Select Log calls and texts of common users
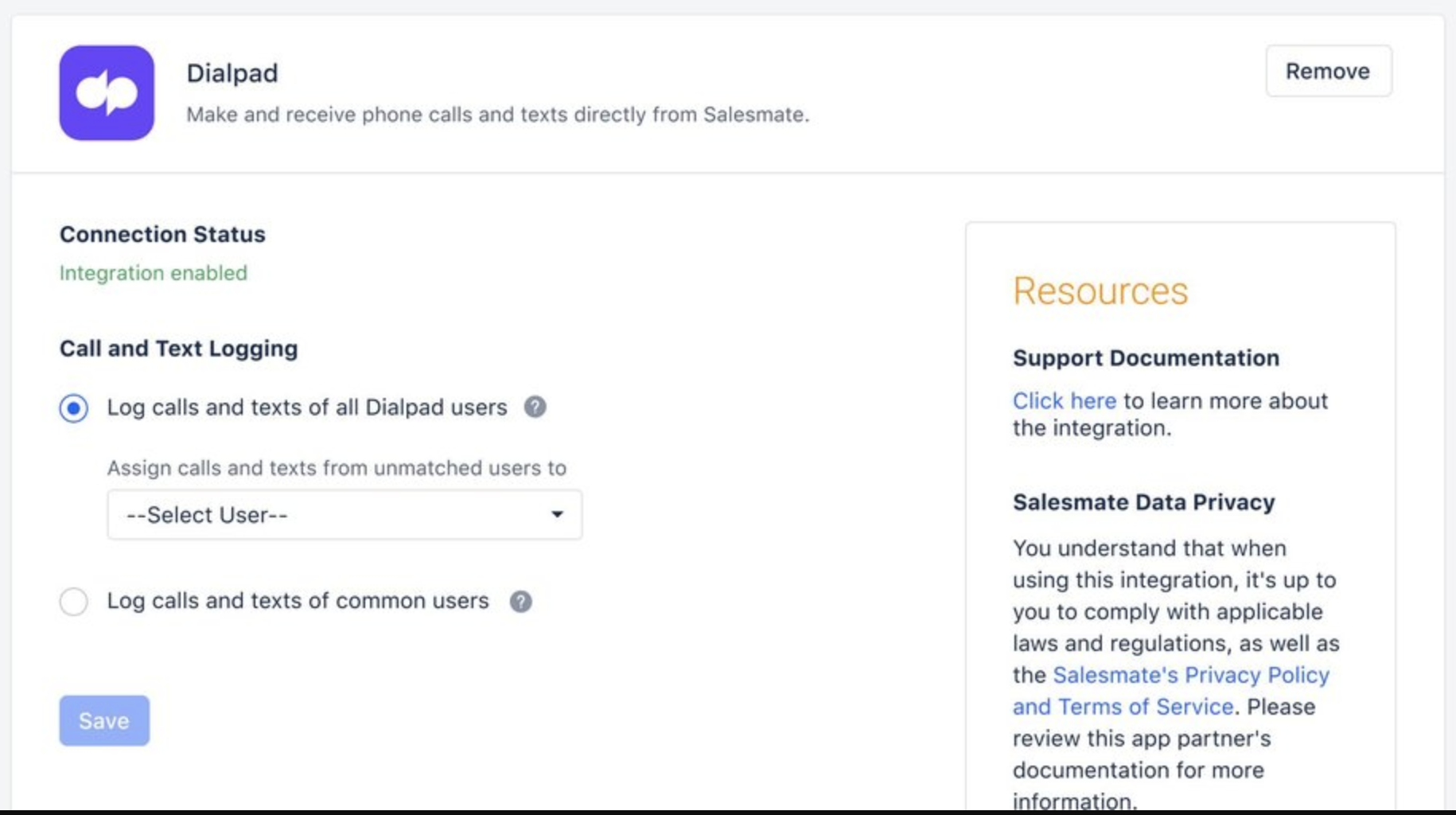Image resolution: width=1456 pixels, height=815 pixels. click(x=74, y=601)
